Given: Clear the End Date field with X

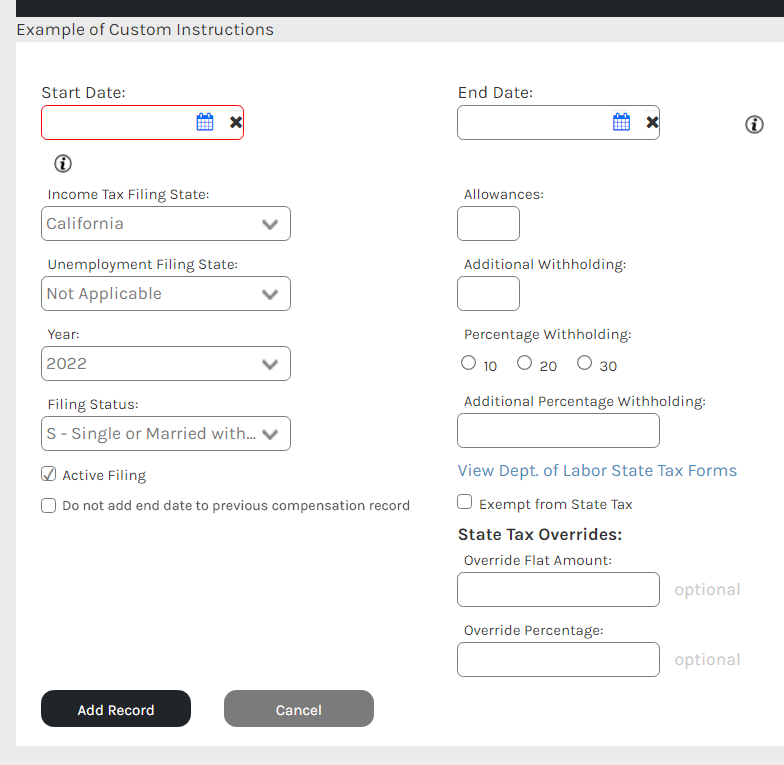Looking at the screenshot, I should [652, 122].
